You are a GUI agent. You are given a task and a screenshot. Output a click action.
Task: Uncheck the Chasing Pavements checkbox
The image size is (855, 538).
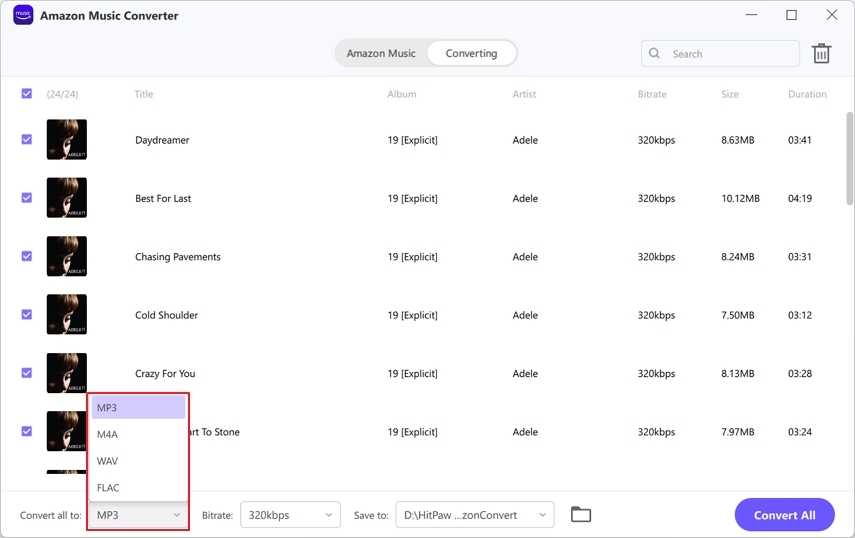coord(27,256)
